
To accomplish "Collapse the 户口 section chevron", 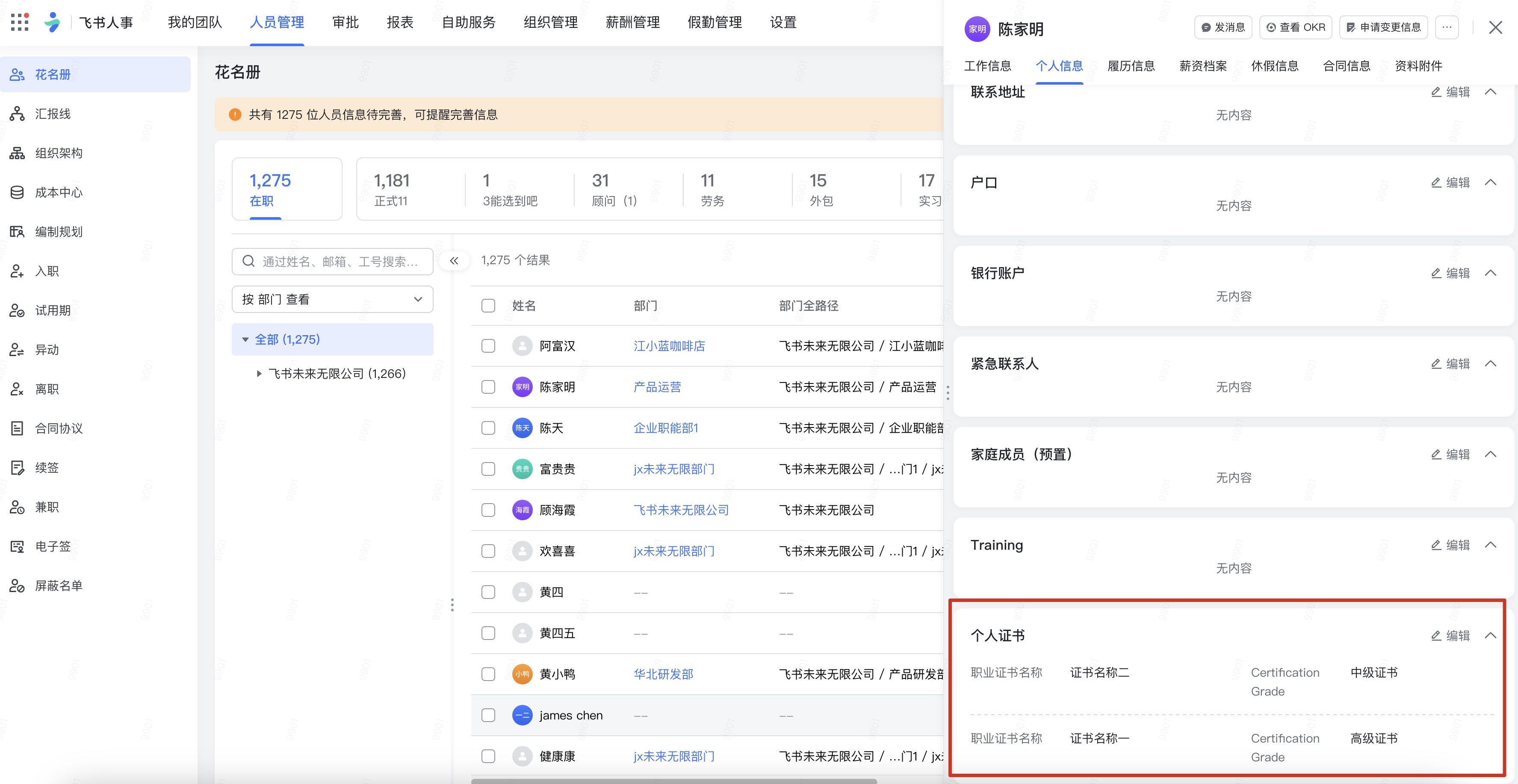I will [x=1490, y=183].
